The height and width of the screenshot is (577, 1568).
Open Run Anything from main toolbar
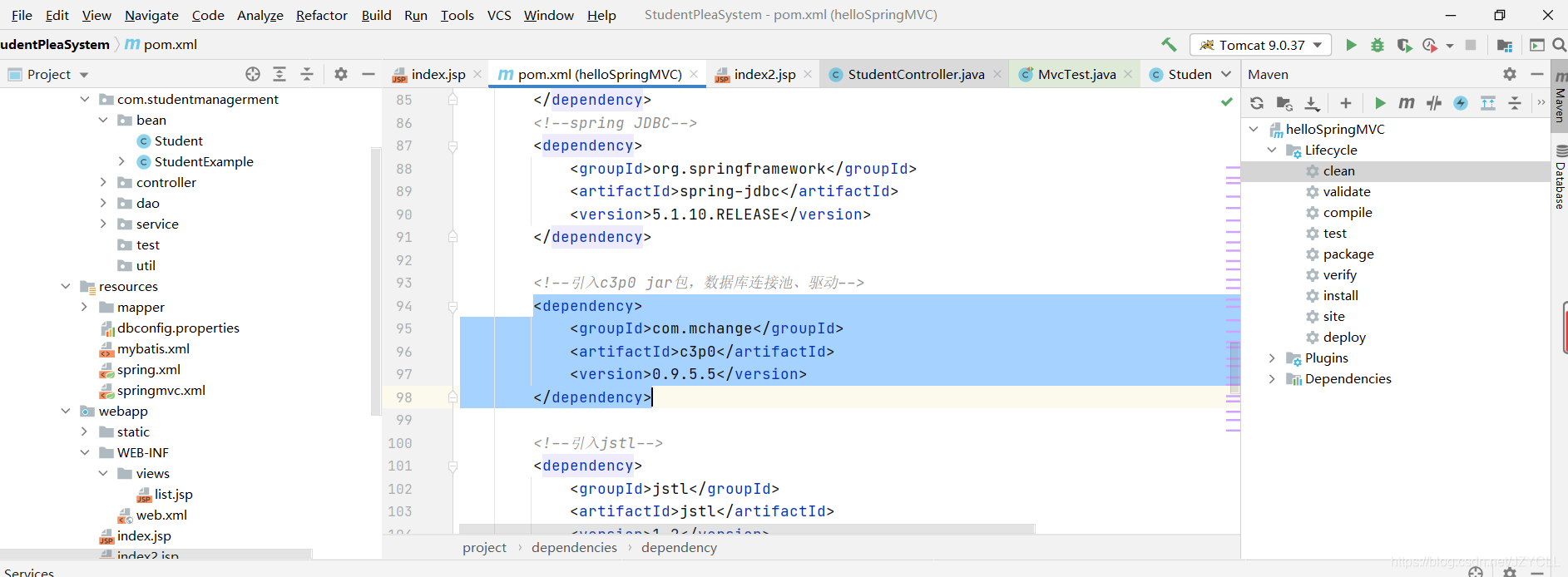click(x=1537, y=45)
